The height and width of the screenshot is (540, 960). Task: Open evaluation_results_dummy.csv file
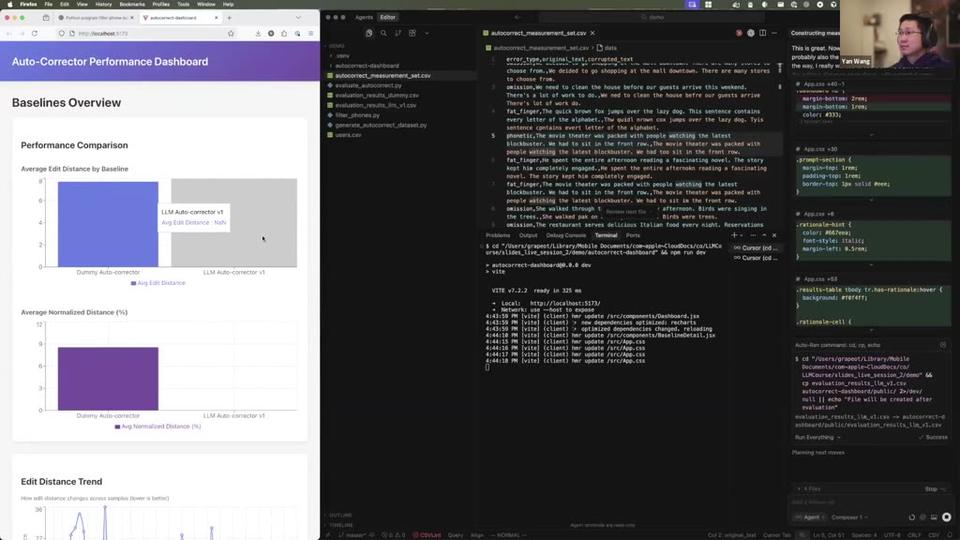click(377, 95)
